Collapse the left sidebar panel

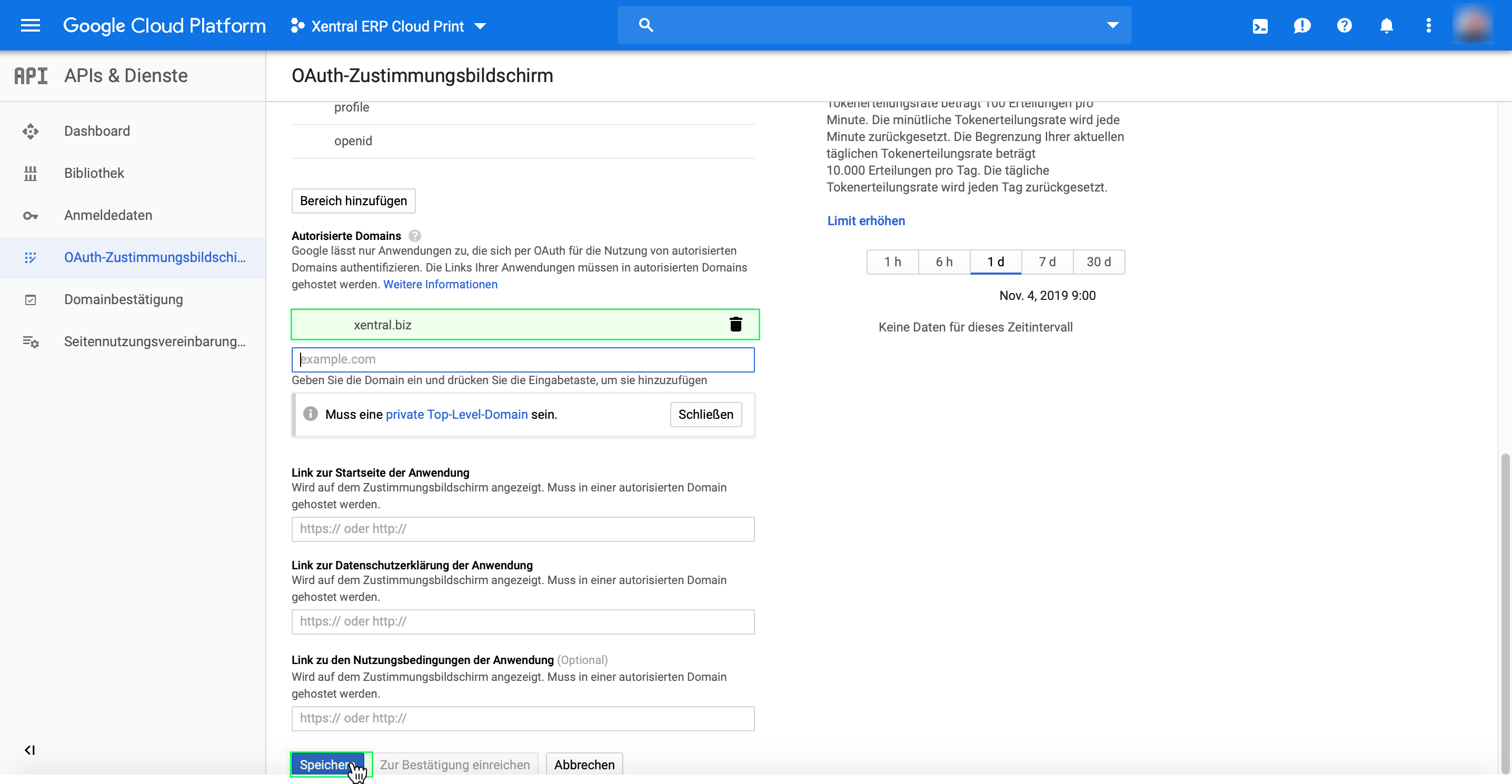(30, 750)
